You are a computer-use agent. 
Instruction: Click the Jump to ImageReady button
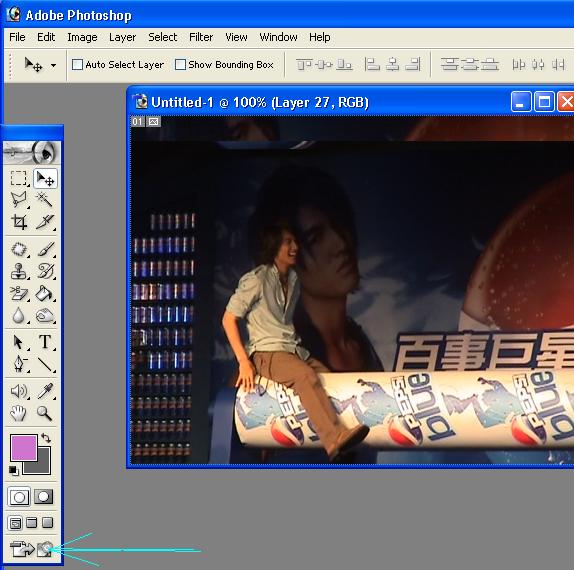click(x=31, y=549)
